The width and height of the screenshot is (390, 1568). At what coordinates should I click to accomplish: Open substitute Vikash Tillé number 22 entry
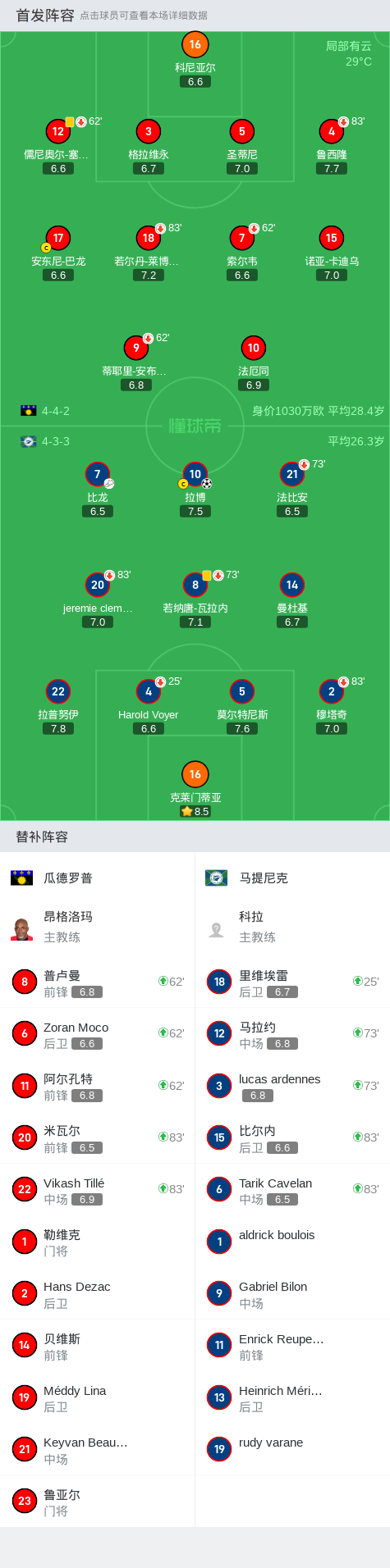click(x=97, y=1189)
